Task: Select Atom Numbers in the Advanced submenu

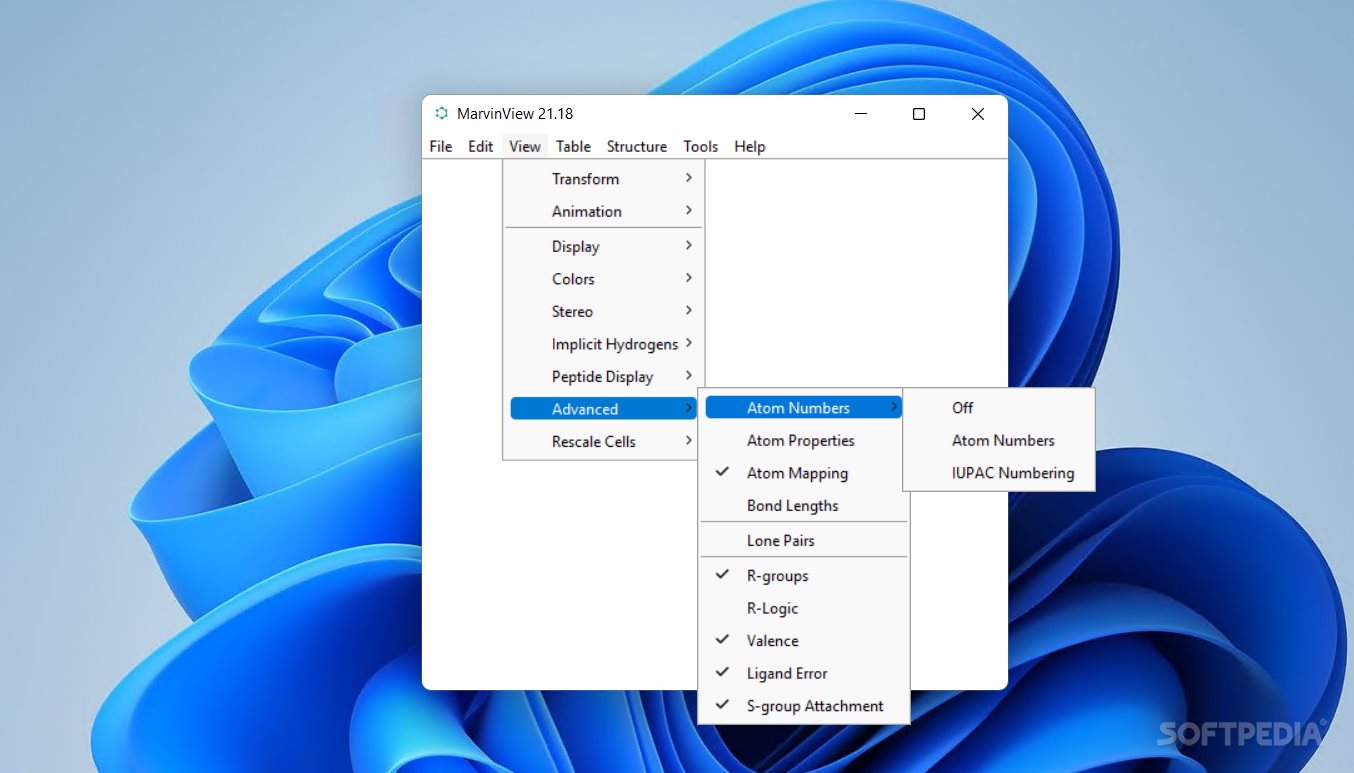Action: pyautogui.click(x=803, y=408)
